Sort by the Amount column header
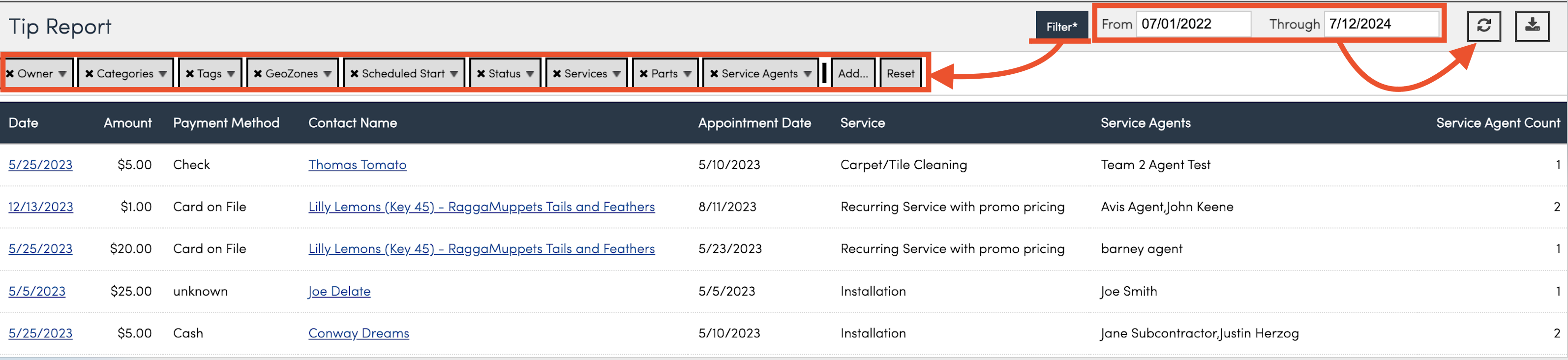The image size is (1568, 360). (x=127, y=123)
